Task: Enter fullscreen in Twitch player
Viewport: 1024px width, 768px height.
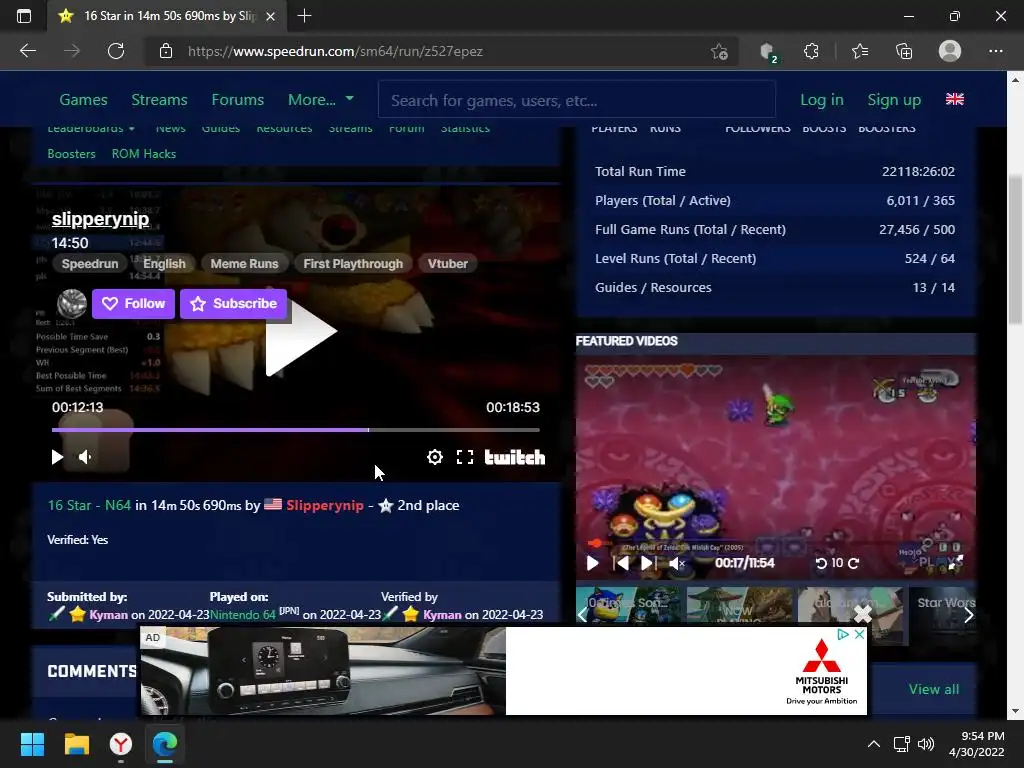Action: (x=464, y=457)
